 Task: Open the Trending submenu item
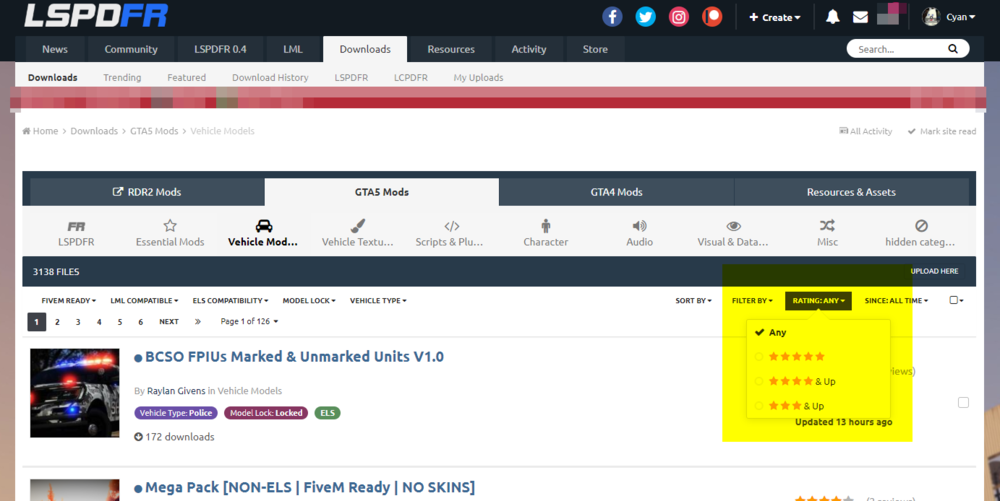tap(122, 77)
